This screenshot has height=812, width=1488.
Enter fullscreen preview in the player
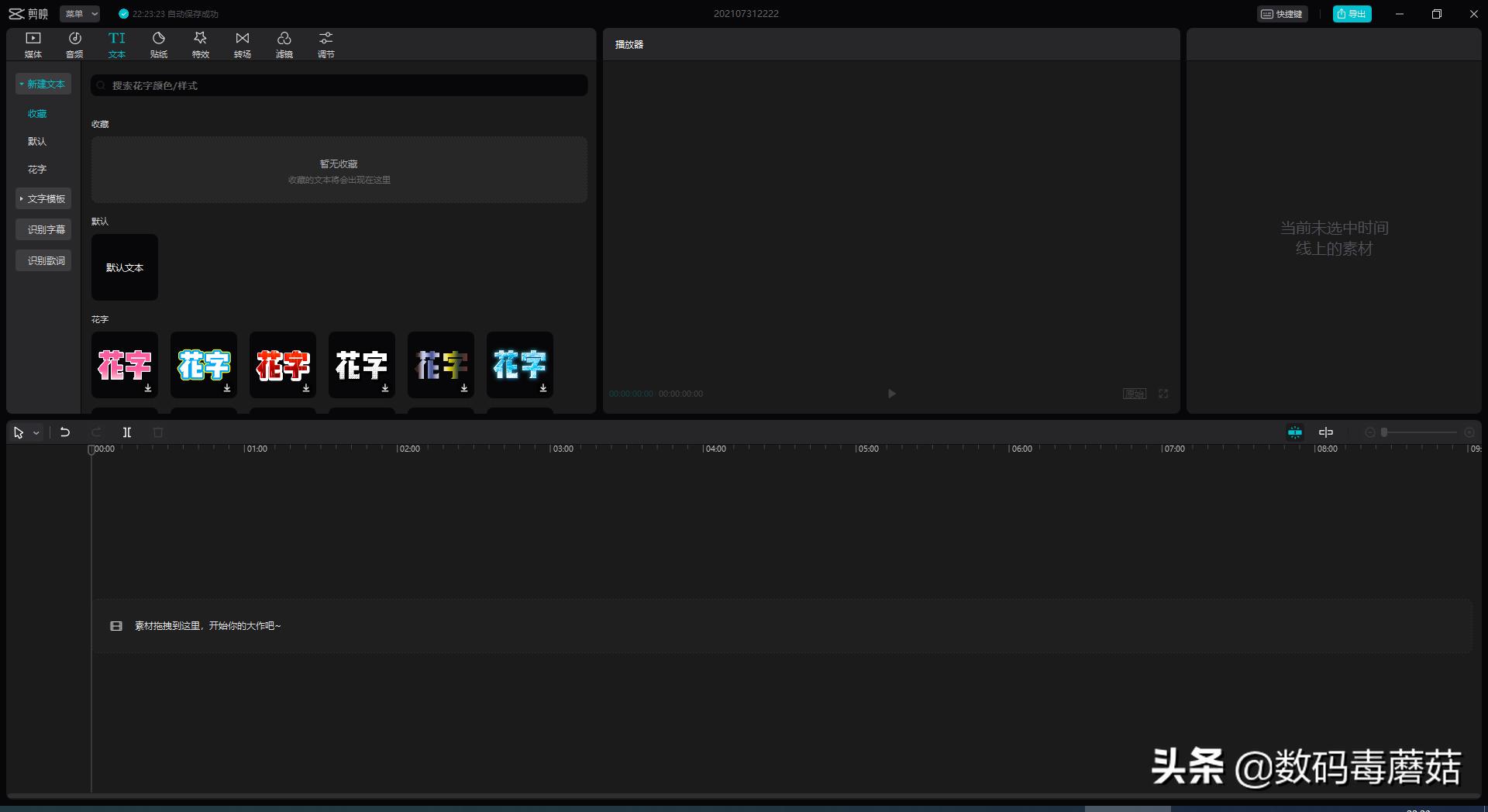pyautogui.click(x=1163, y=394)
